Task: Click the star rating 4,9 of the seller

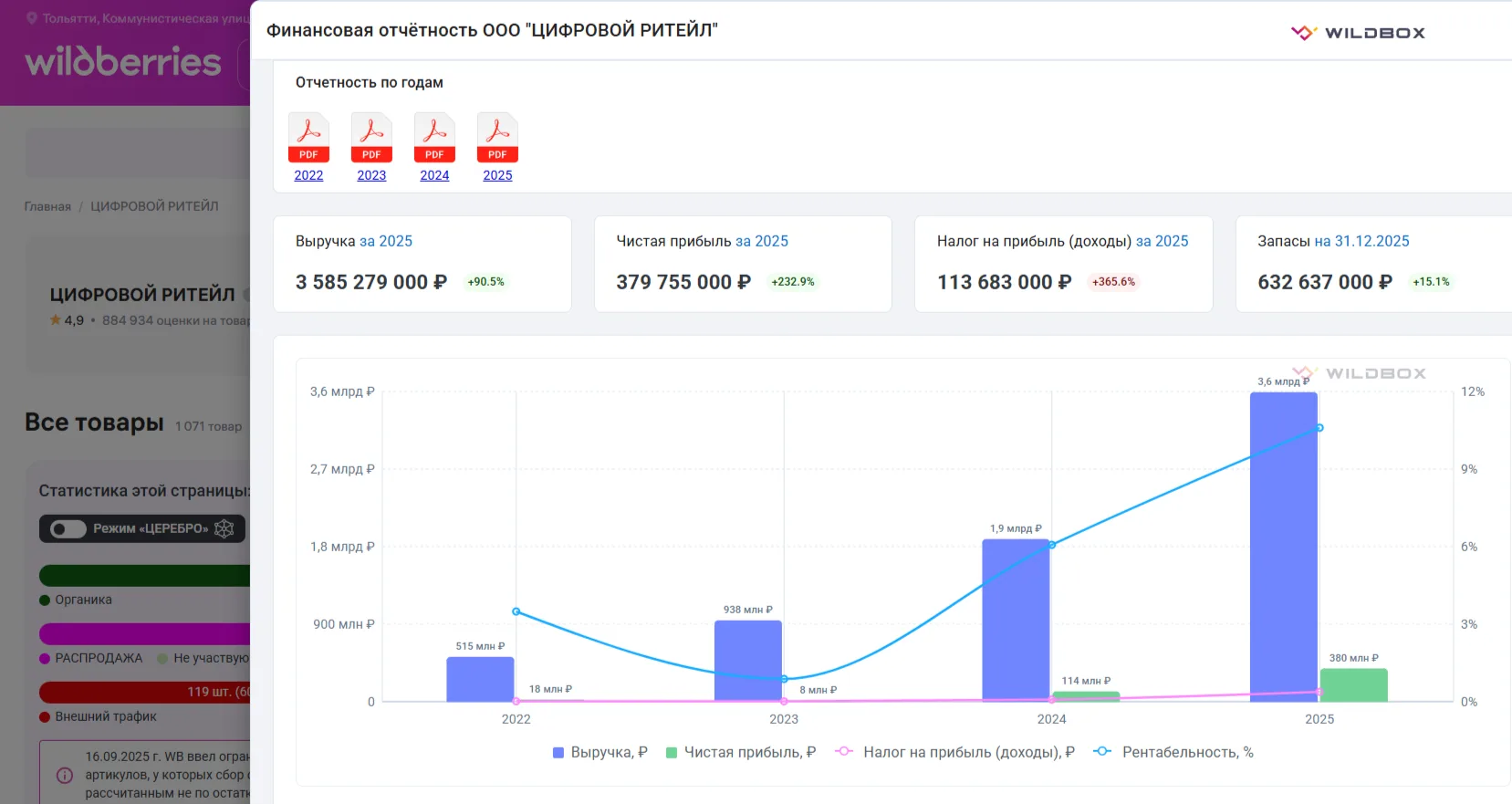Action: 67,320
